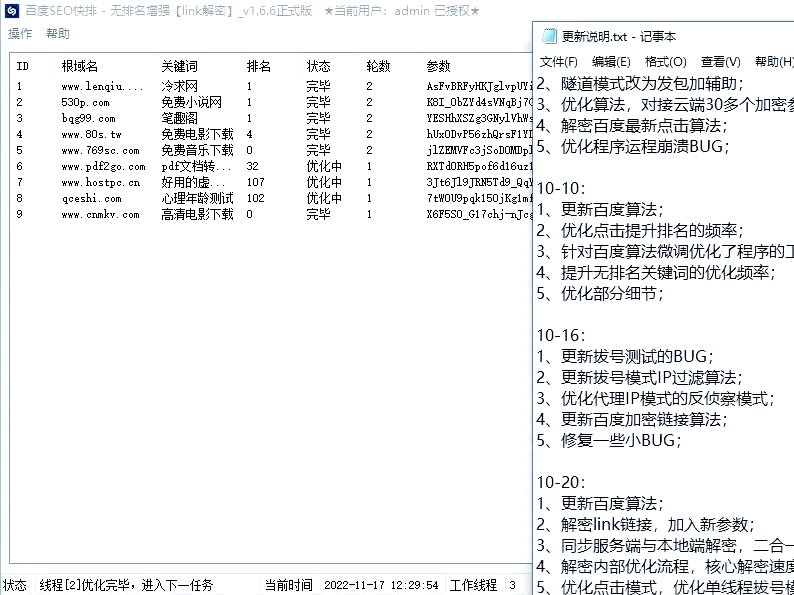Click Notepad line 解密link链接，加入新参数

tap(646, 524)
